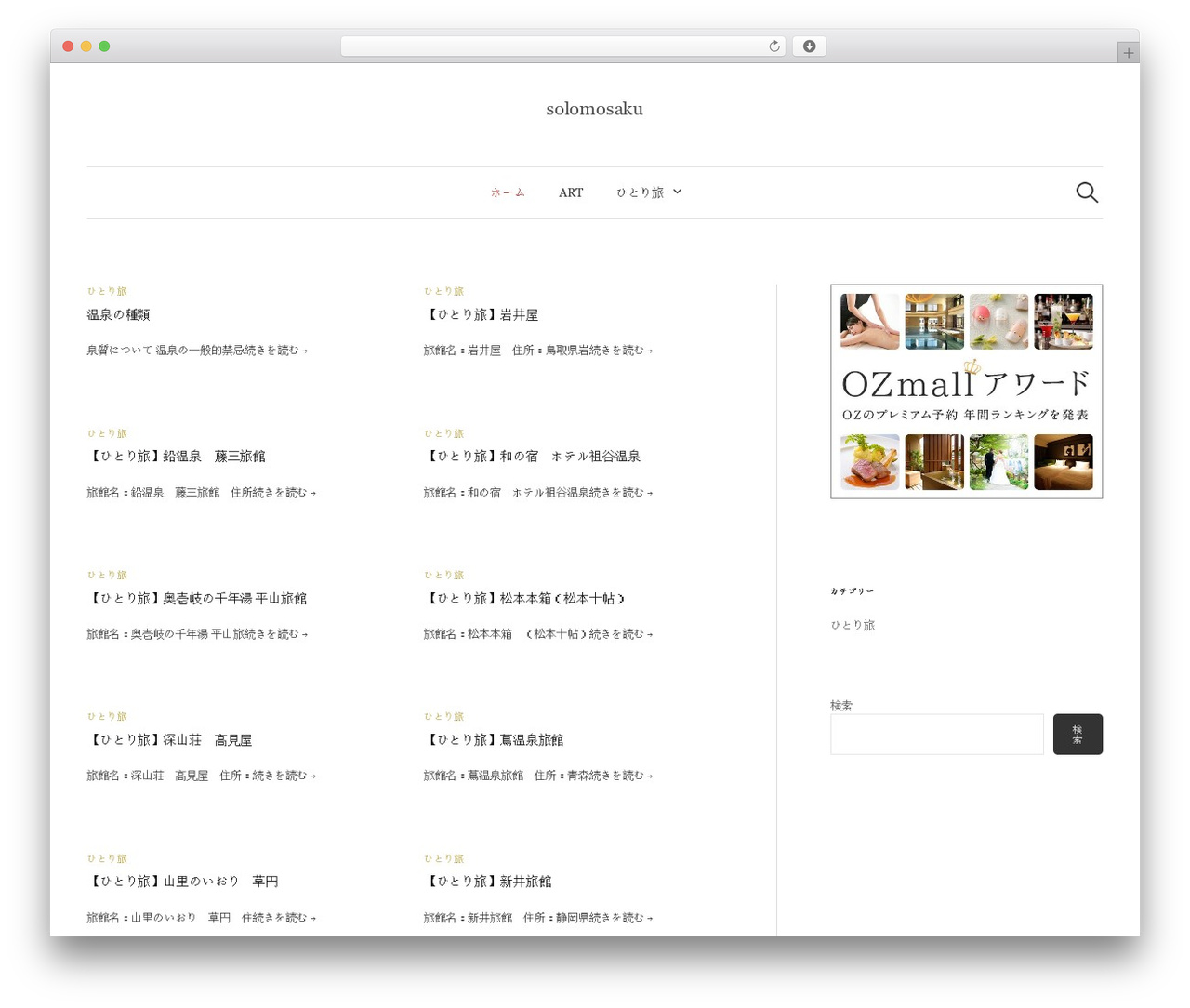Open the ひとり旅 navigation menu item
The image size is (1190, 1008).
(x=640, y=192)
